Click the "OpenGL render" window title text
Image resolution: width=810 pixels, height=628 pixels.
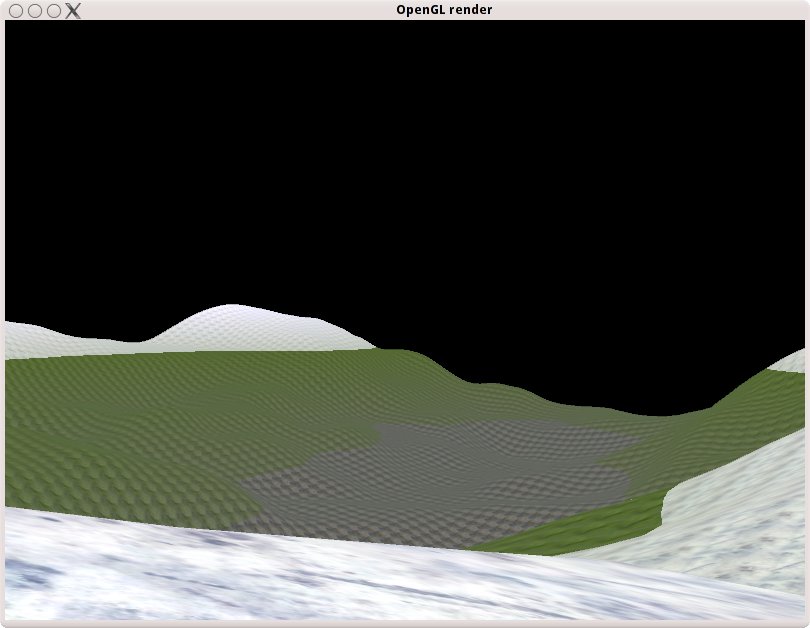point(444,10)
